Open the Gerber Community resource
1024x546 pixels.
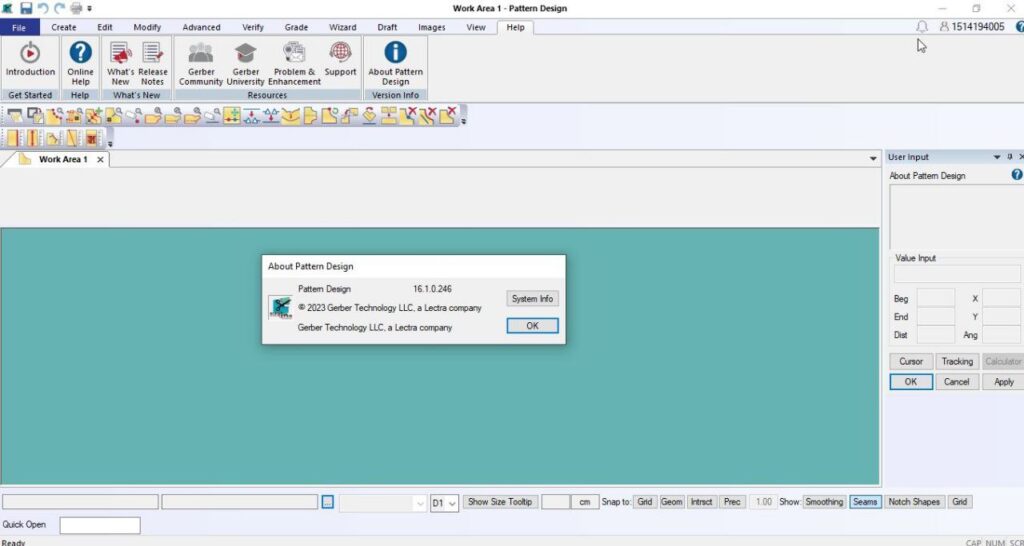coord(201,53)
